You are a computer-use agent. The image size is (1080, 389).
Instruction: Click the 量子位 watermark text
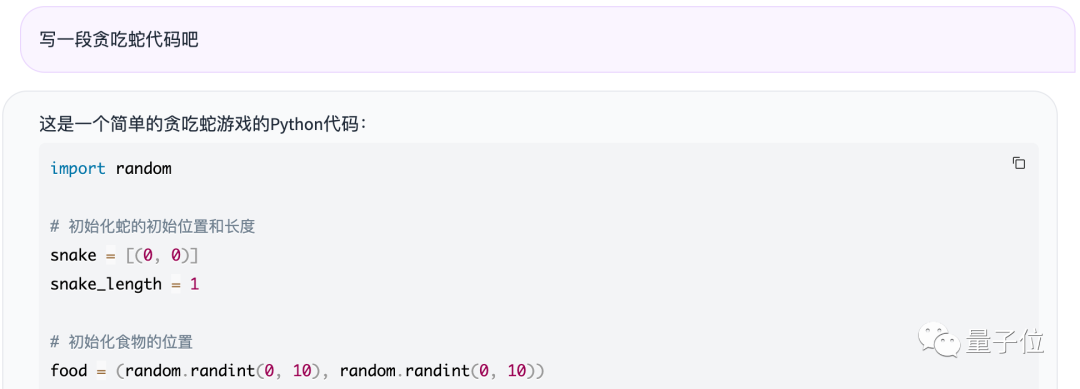tap(1004, 341)
